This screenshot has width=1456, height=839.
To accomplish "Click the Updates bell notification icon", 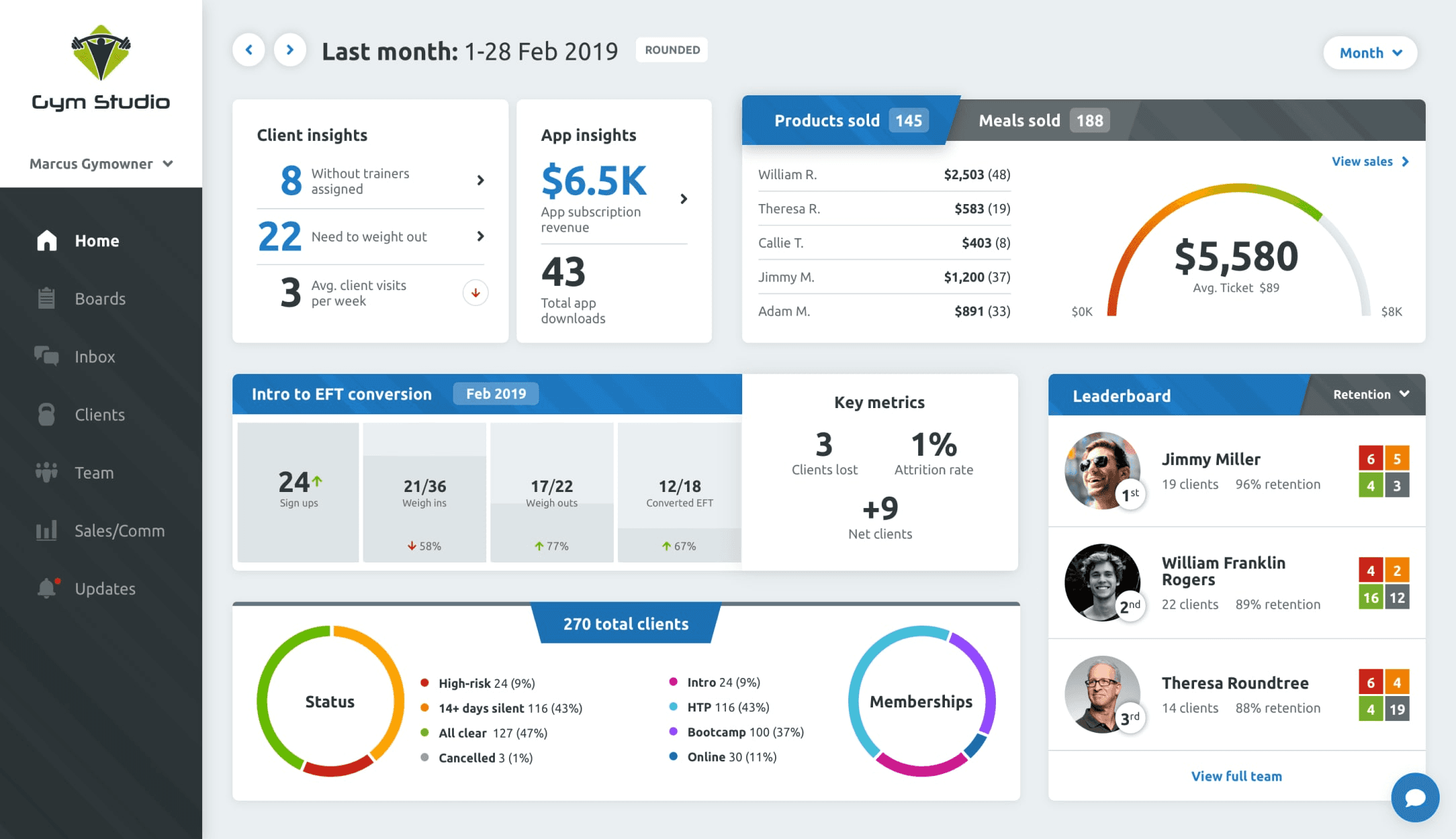I will [x=46, y=588].
